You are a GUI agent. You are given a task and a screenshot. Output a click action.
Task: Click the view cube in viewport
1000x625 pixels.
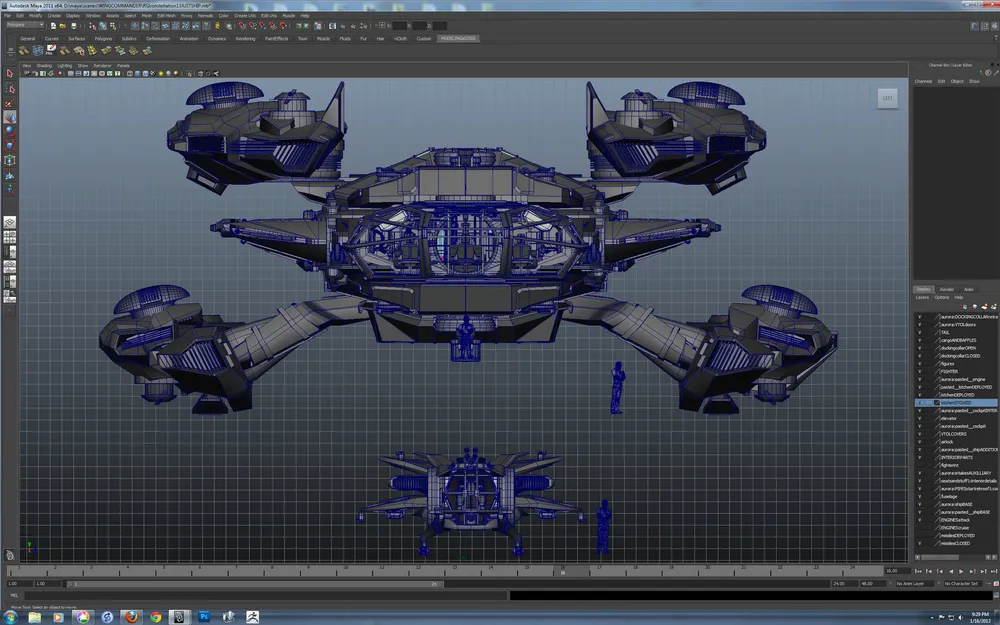pyautogui.click(x=888, y=98)
